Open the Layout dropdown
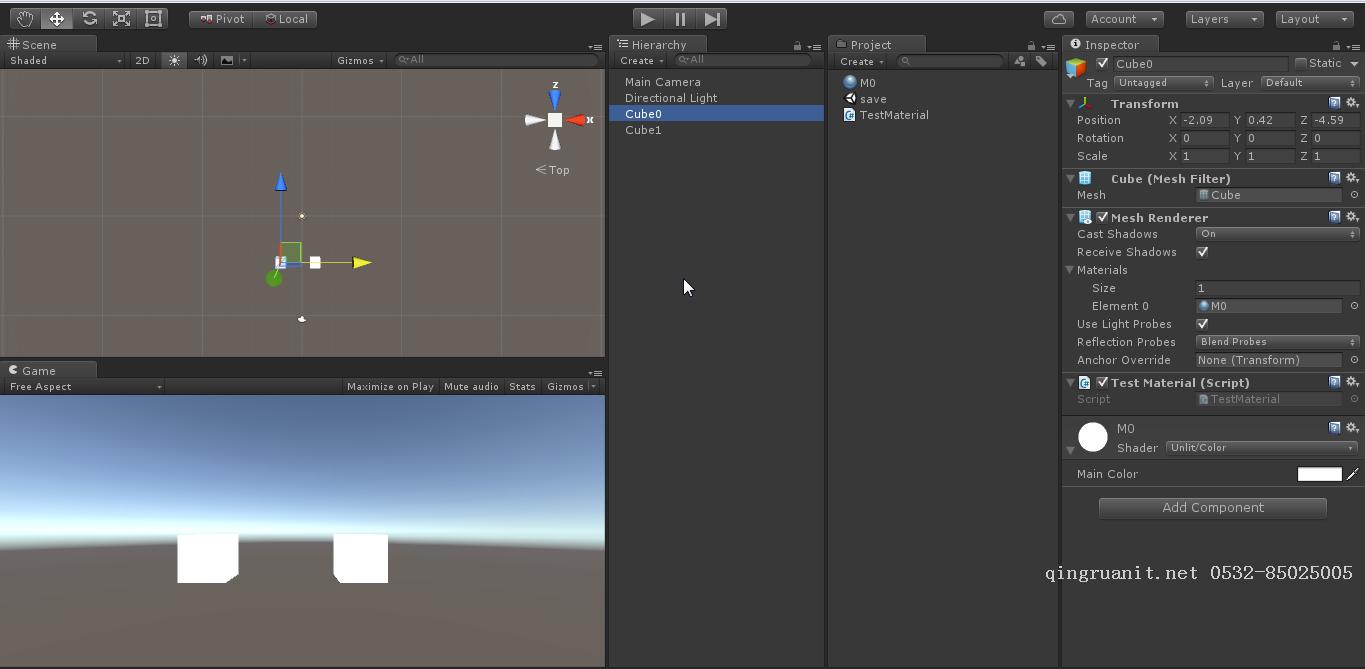Image resolution: width=1365 pixels, height=669 pixels. pyautogui.click(x=1316, y=18)
